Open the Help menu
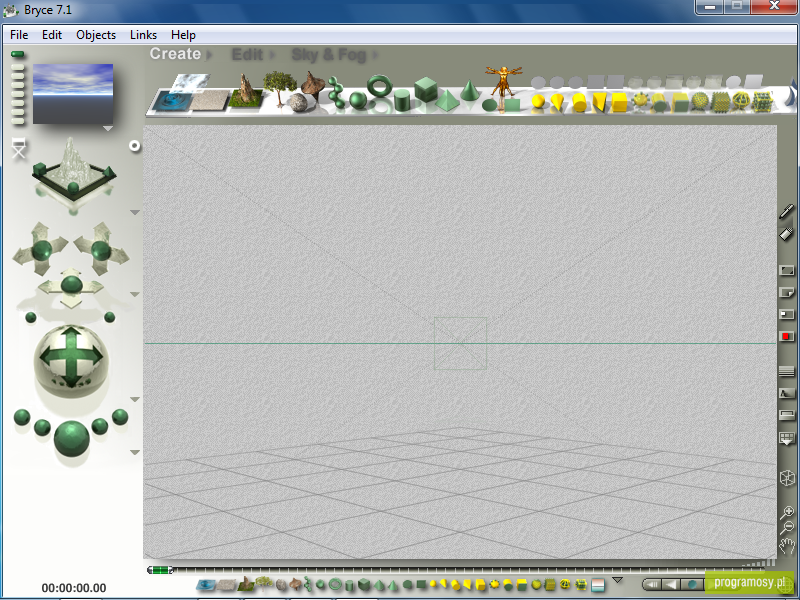 183,35
